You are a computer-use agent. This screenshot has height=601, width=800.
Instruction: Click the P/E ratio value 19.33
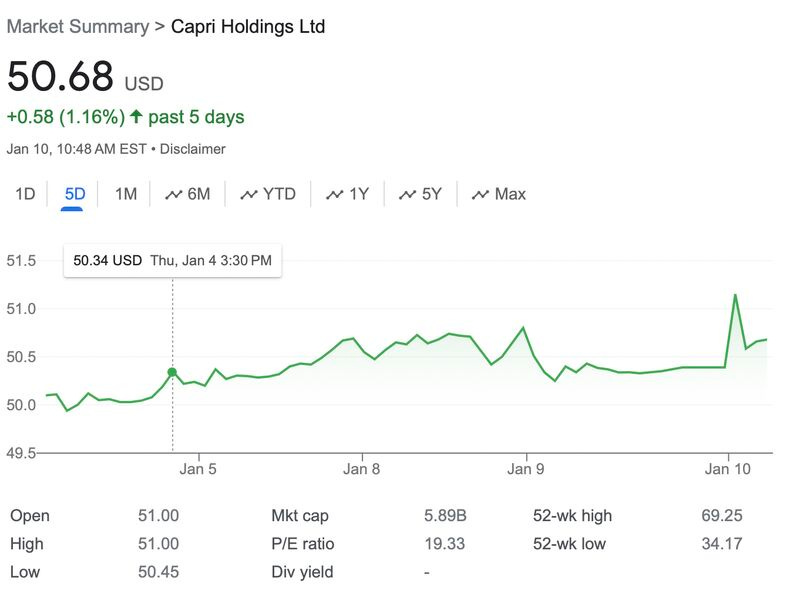[444, 543]
